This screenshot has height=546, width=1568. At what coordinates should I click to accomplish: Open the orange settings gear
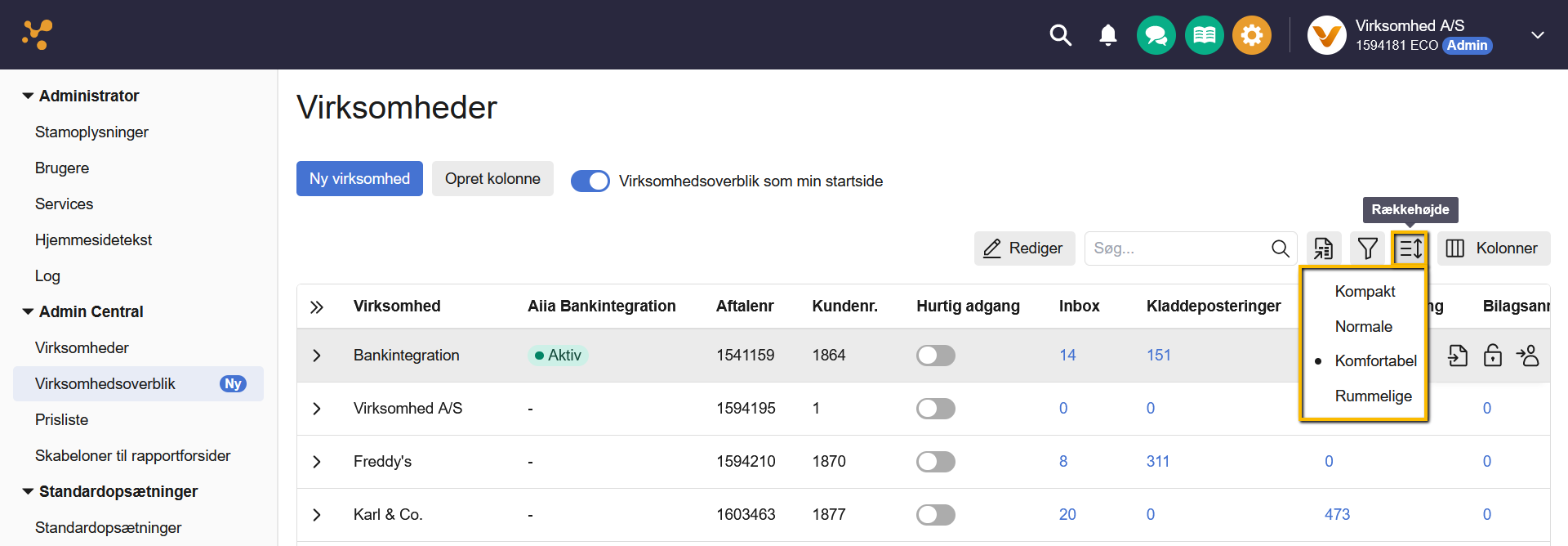point(1251,35)
